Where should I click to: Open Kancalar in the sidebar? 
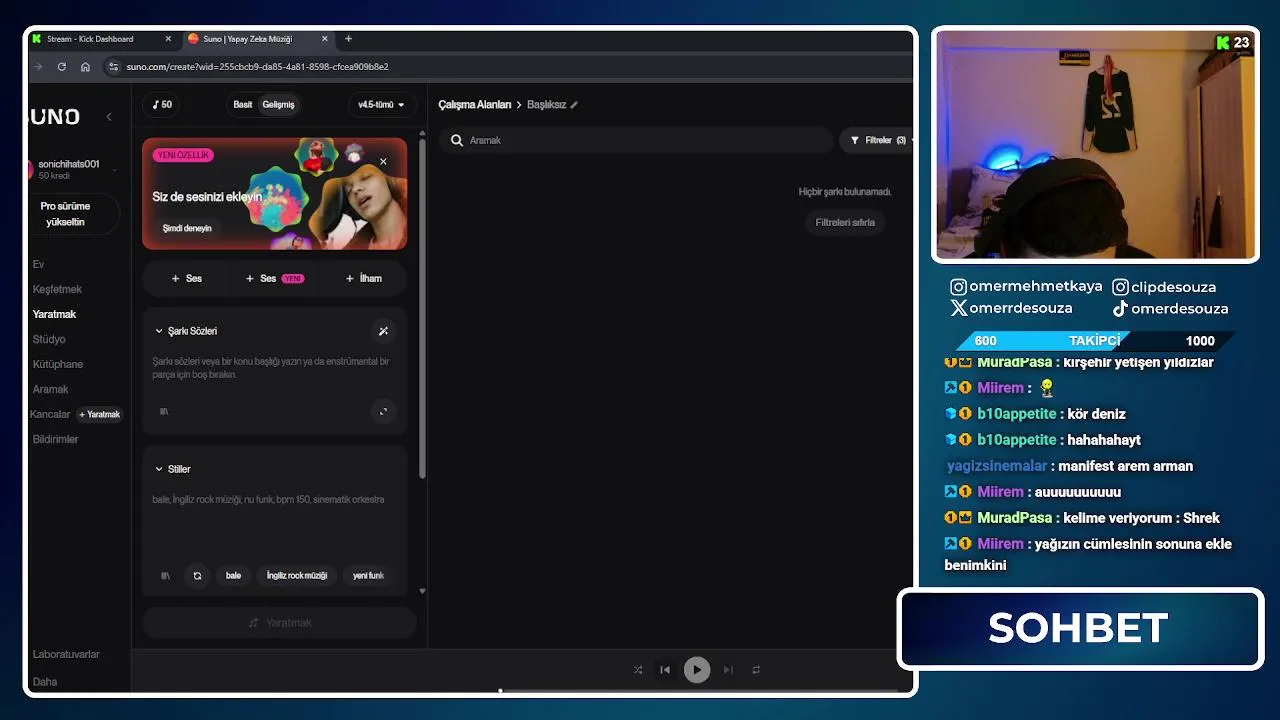50,414
